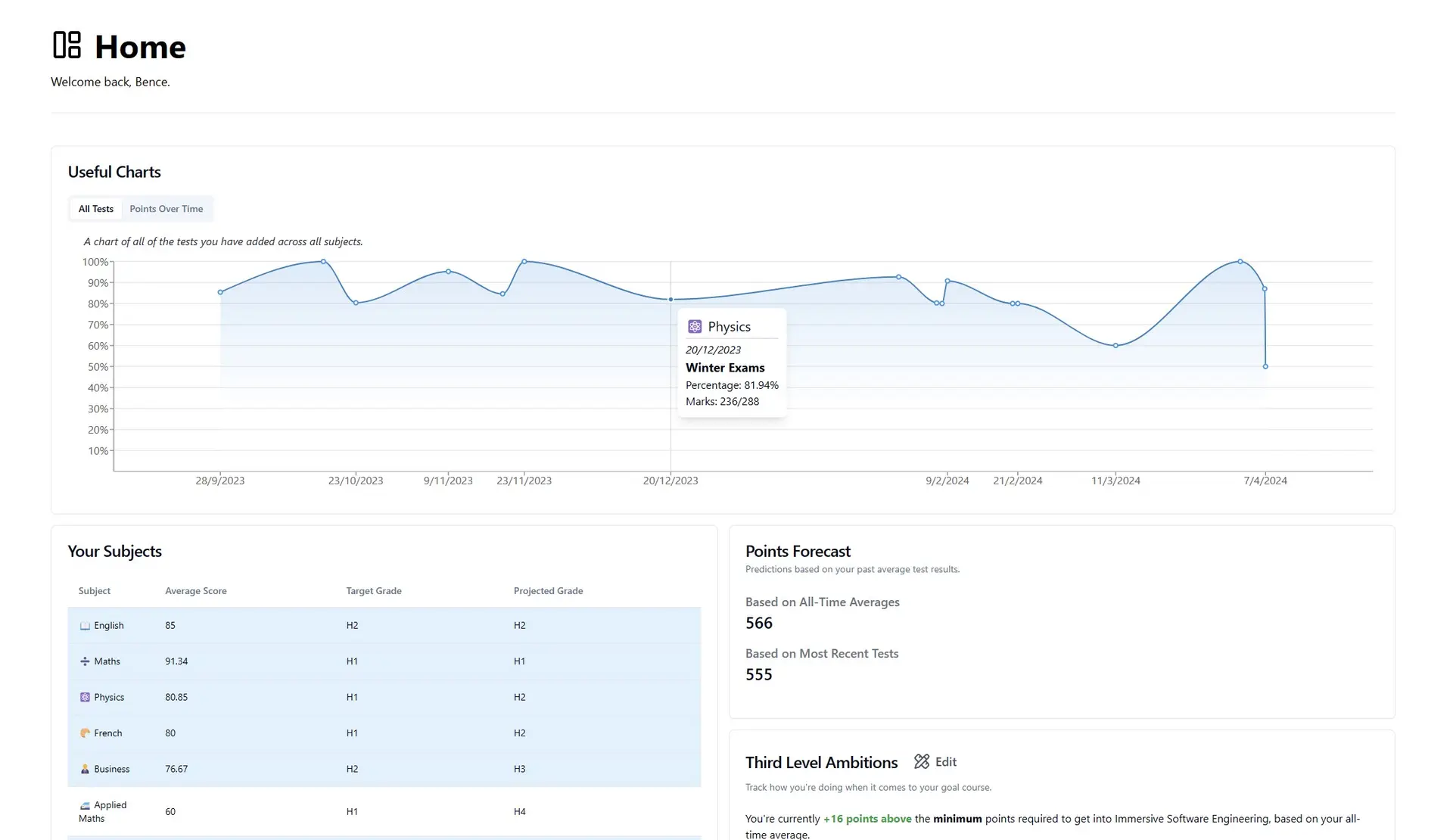
Task: Edit Third Level Ambitions
Action: [x=944, y=762]
